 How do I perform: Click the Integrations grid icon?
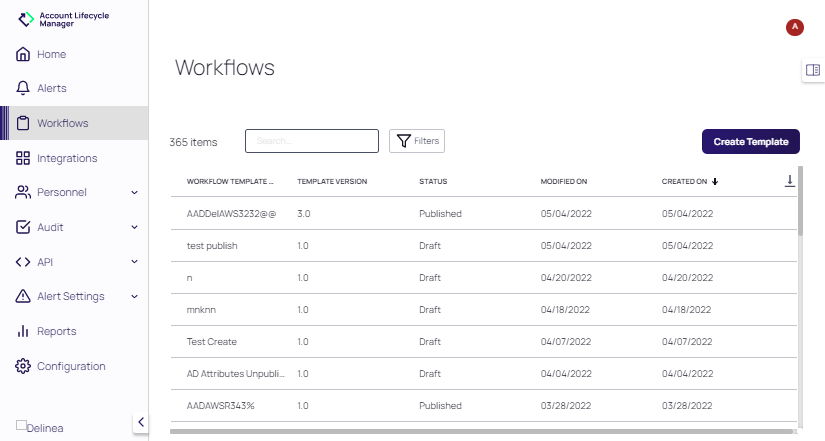pyautogui.click(x=23, y=158)
